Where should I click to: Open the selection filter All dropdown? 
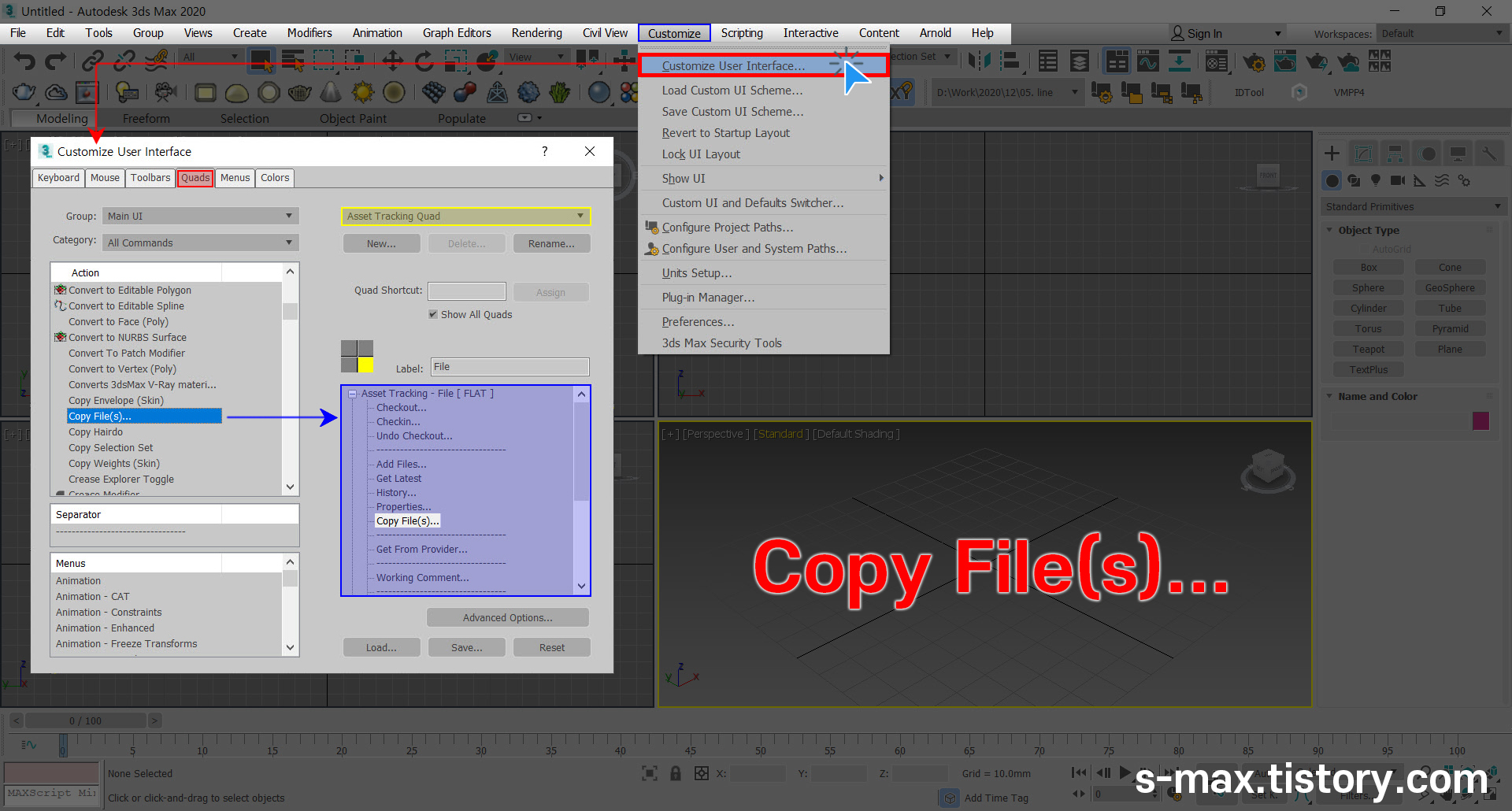pyautogui.click(x=209, y=57)
